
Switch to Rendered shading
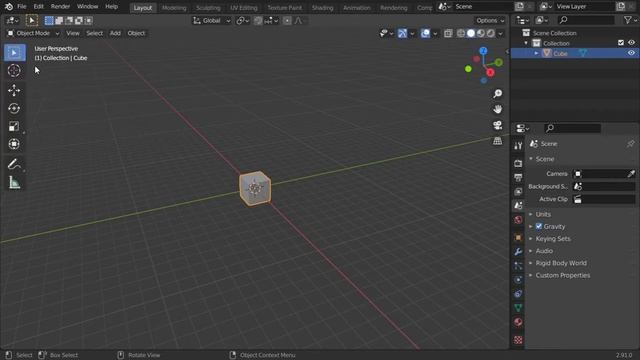point(491,33)
